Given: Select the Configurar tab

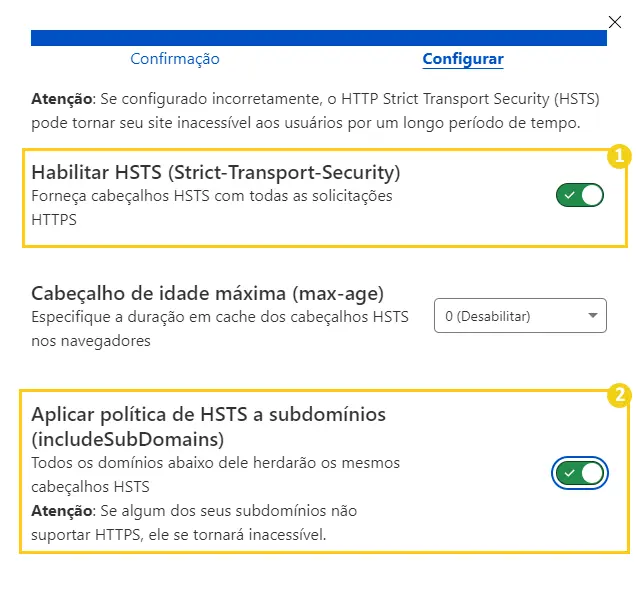Looking at the screenshot, I should 462,59.
